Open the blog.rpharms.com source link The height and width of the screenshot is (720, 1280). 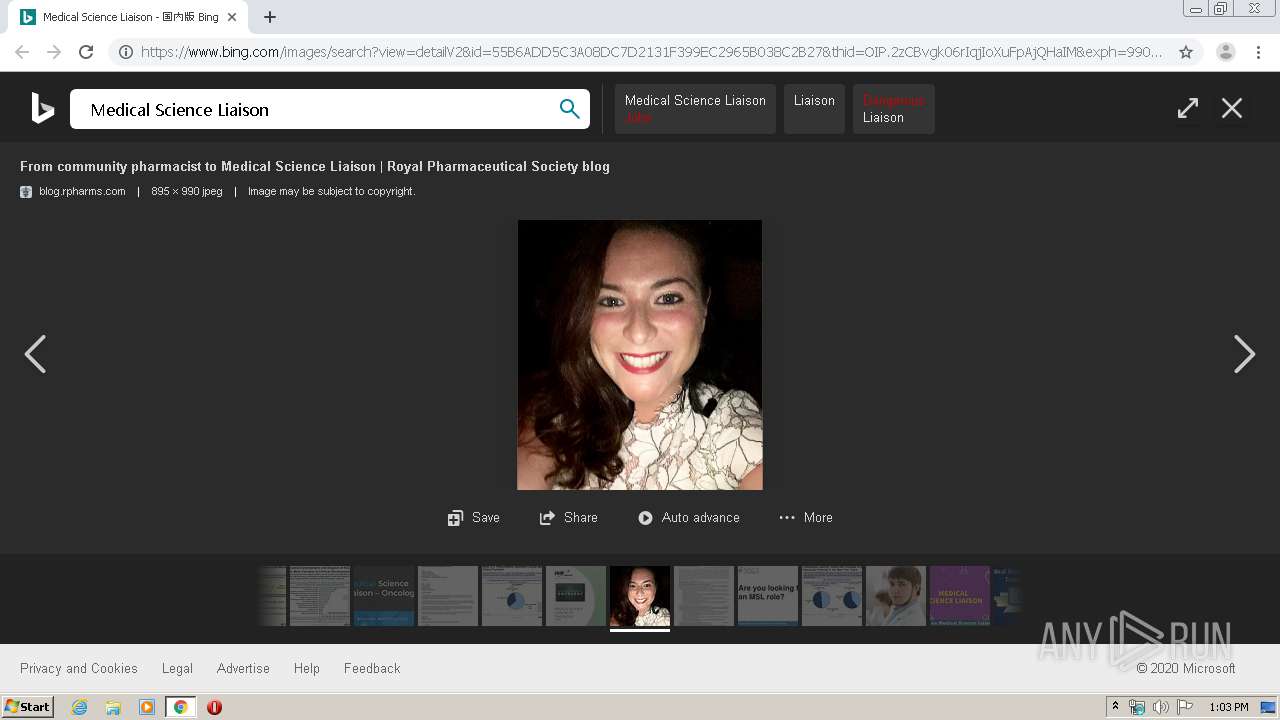pyautogui.click(x=82, y=191)
